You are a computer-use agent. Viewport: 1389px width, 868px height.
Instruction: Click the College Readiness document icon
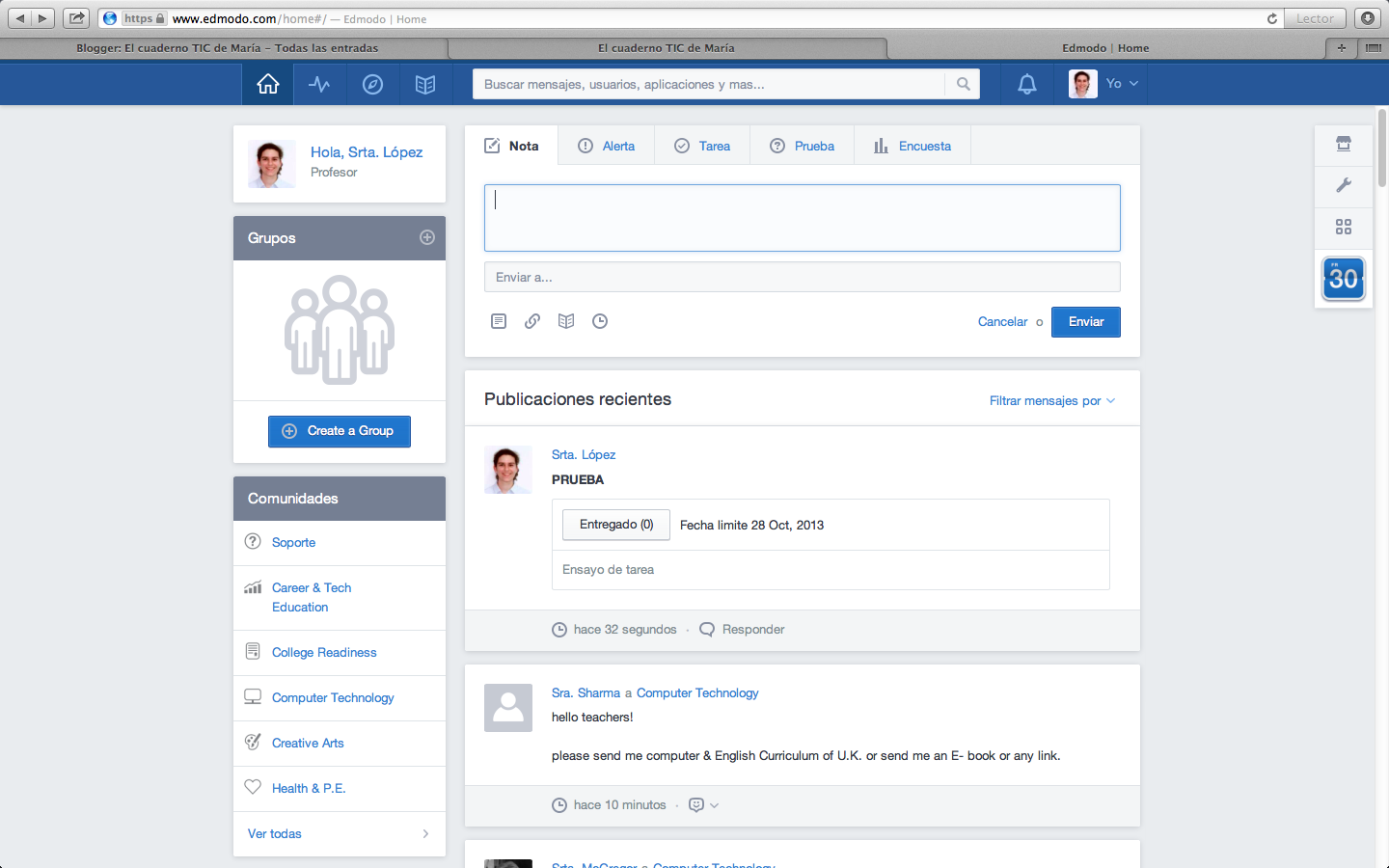click(x=253, y=651)
